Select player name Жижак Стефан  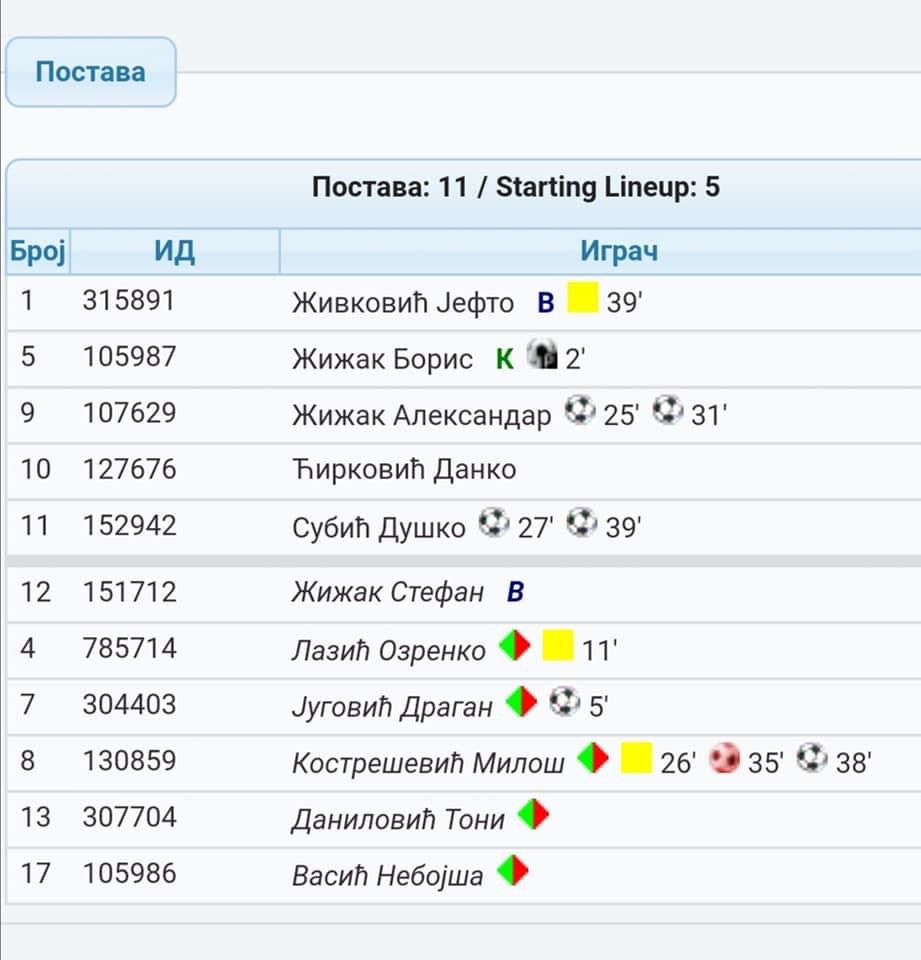click(x=388, y=592)
